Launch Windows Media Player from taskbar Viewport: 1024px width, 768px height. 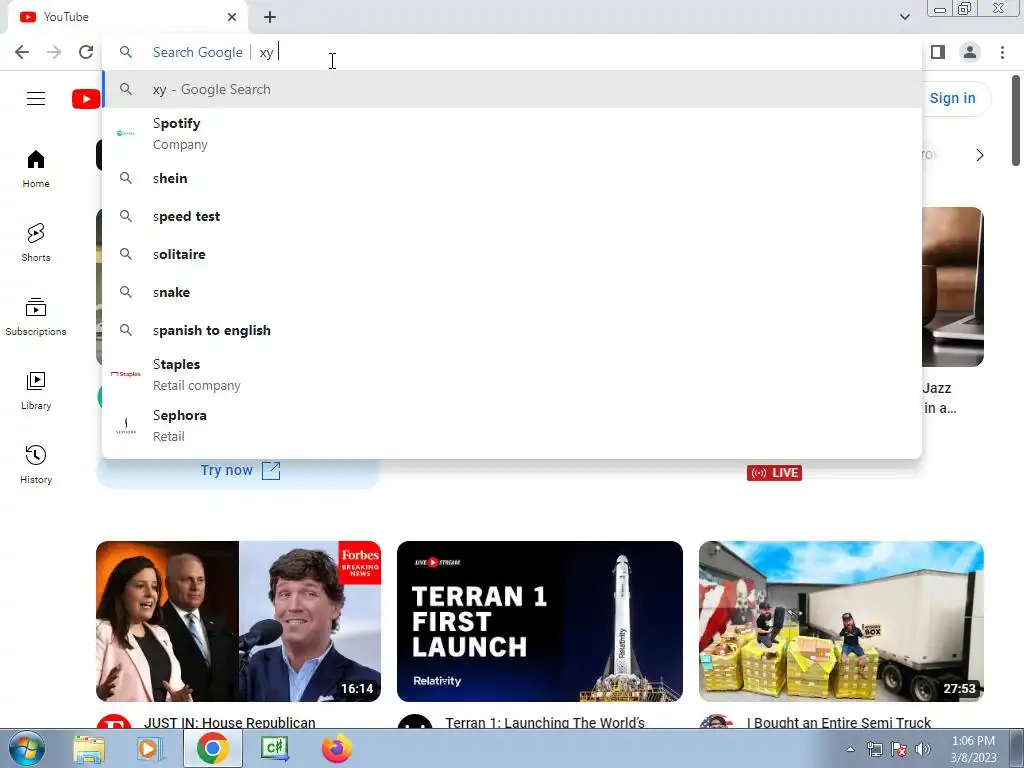point(150,748)
